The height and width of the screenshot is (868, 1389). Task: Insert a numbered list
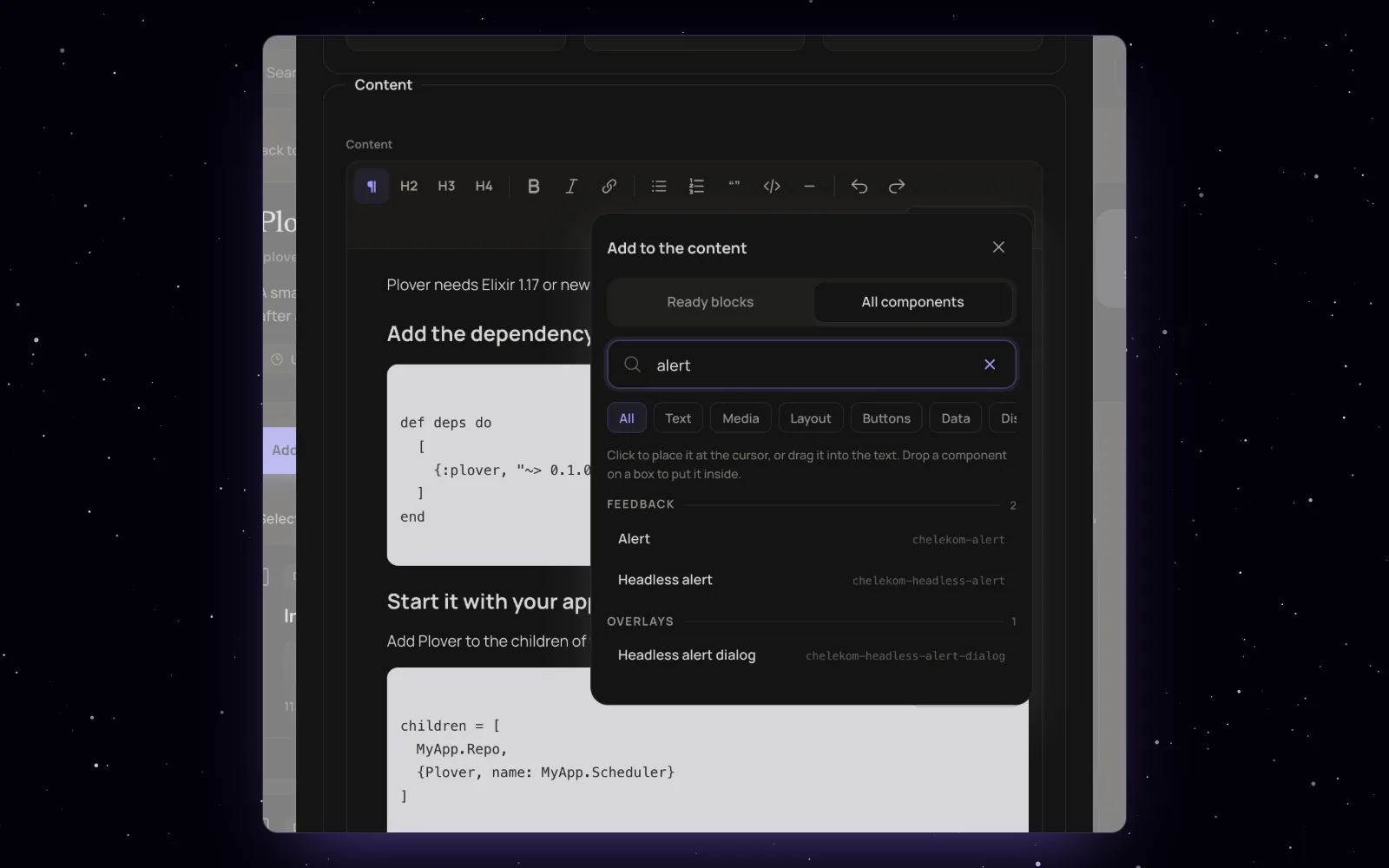696,186
